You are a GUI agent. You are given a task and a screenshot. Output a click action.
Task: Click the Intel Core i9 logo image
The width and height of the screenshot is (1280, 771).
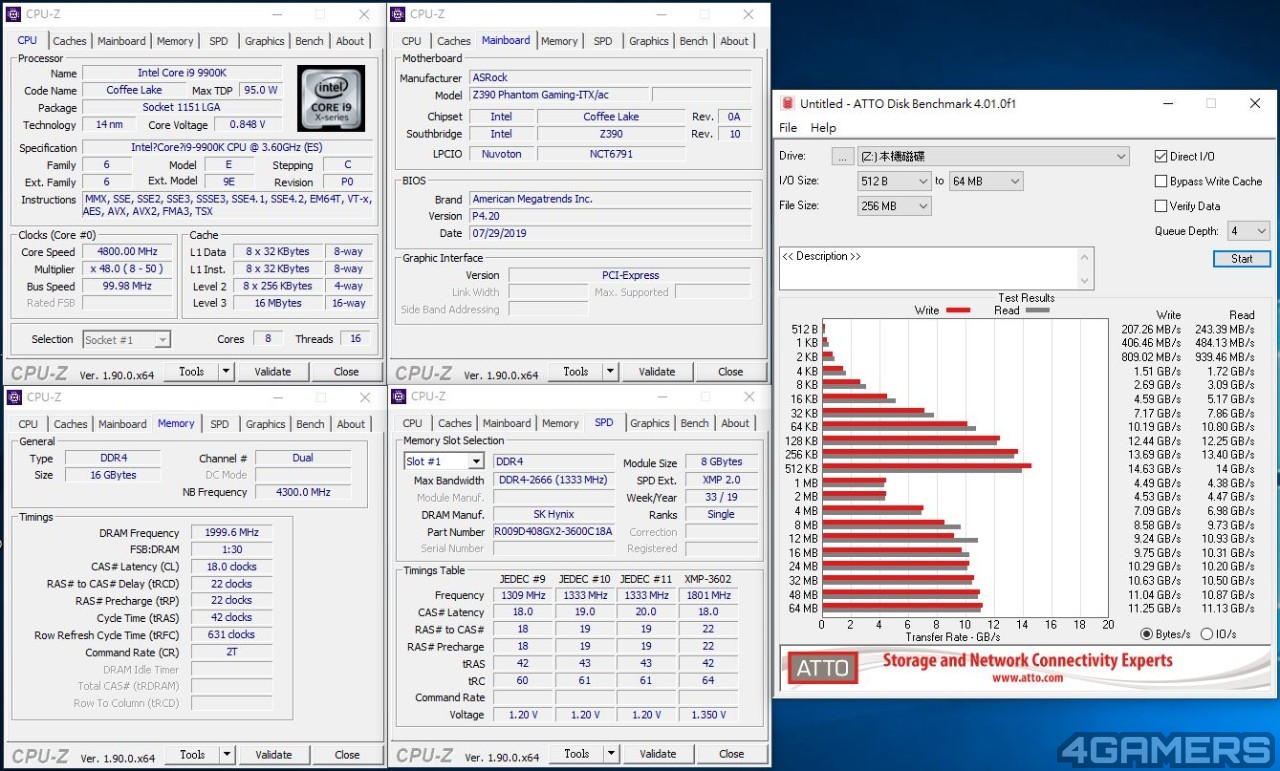(331, 98)
